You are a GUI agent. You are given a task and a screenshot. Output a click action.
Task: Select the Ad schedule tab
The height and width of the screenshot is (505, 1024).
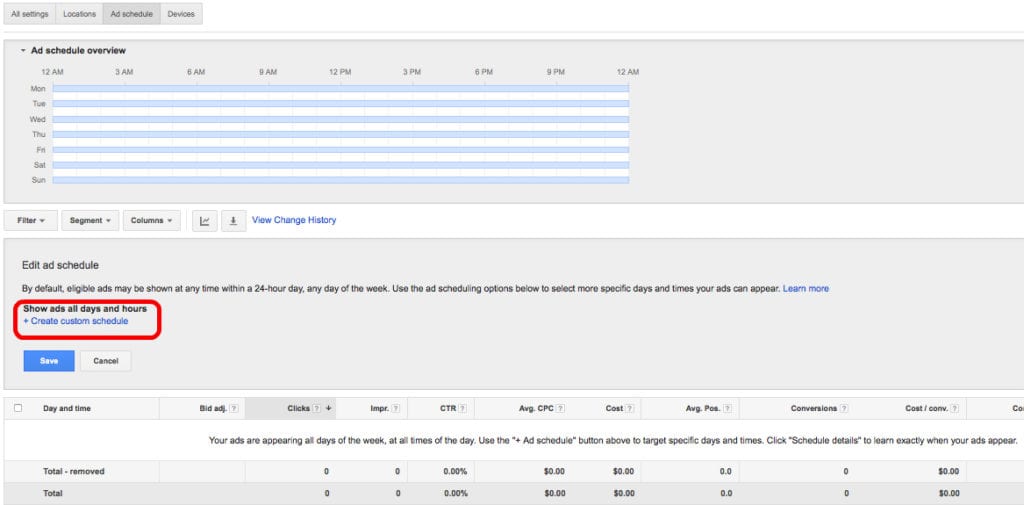131,14
